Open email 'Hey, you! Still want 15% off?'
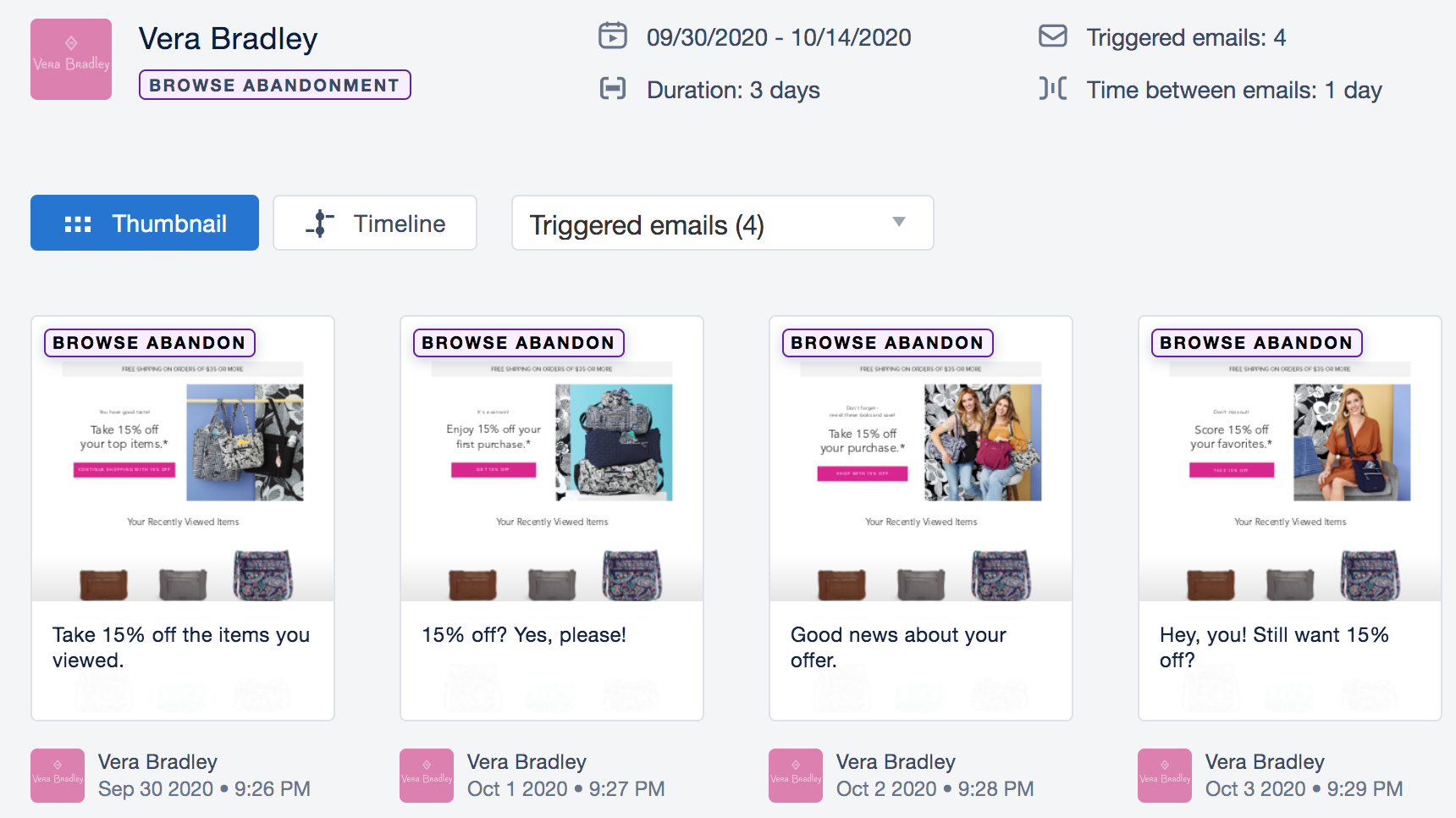The width and height of the screenshot is (1456, 818). coord(1290,518)
